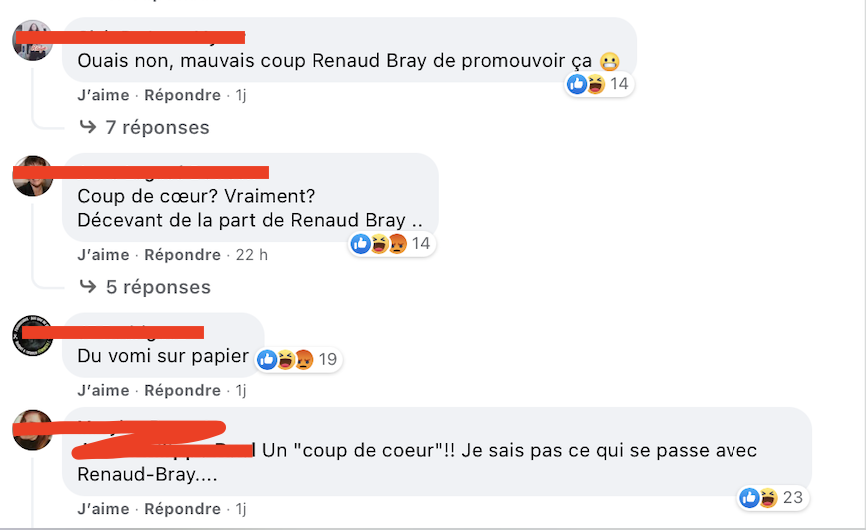Screen dimensions: 866x530
Task: Click the reply arrow icon beside 5 réponses
Action: (88, 286)
